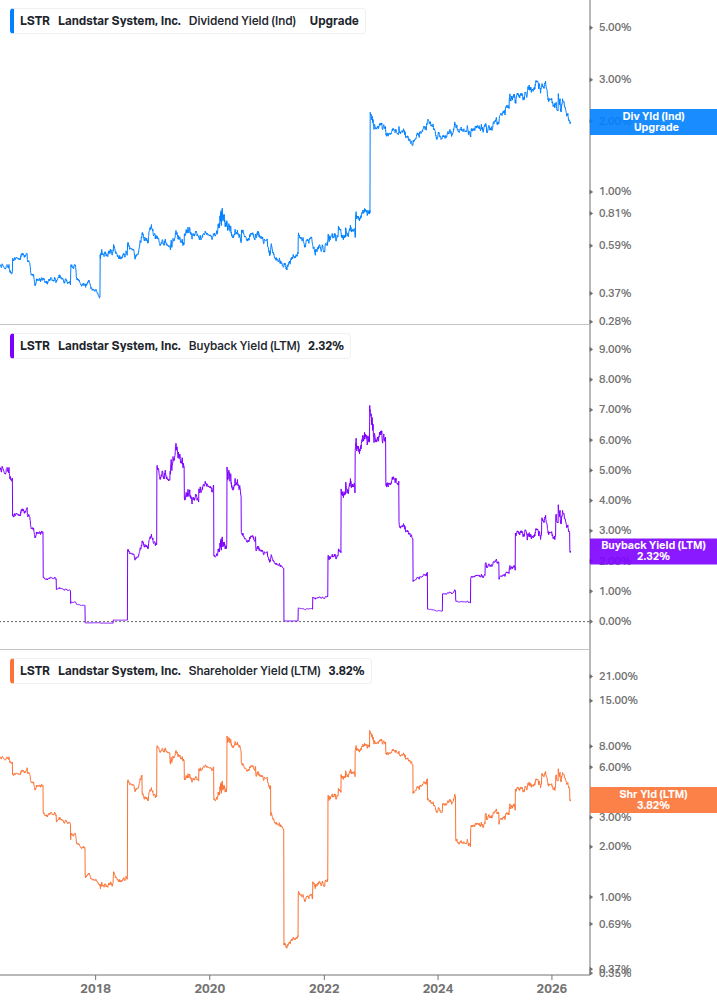Click the 2.32% value in Buyback Yield legend
This screenshot has width=717, height=1005.
tap(326, 346)
